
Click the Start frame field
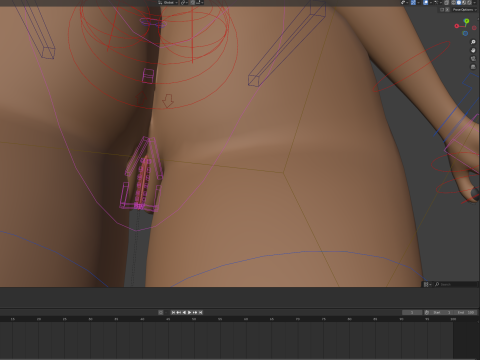pos(441,312)
